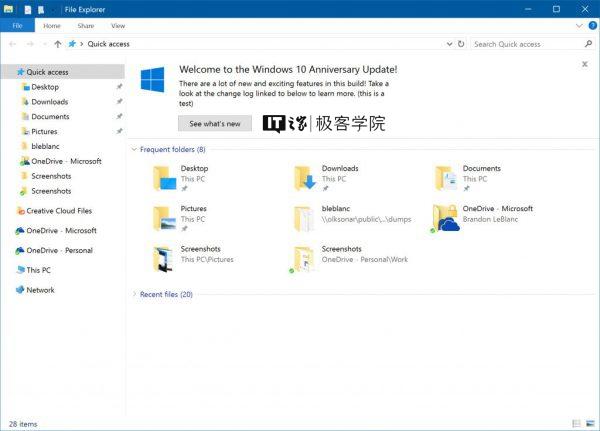Focus the Search Quick access field

(x=528, y=44)
